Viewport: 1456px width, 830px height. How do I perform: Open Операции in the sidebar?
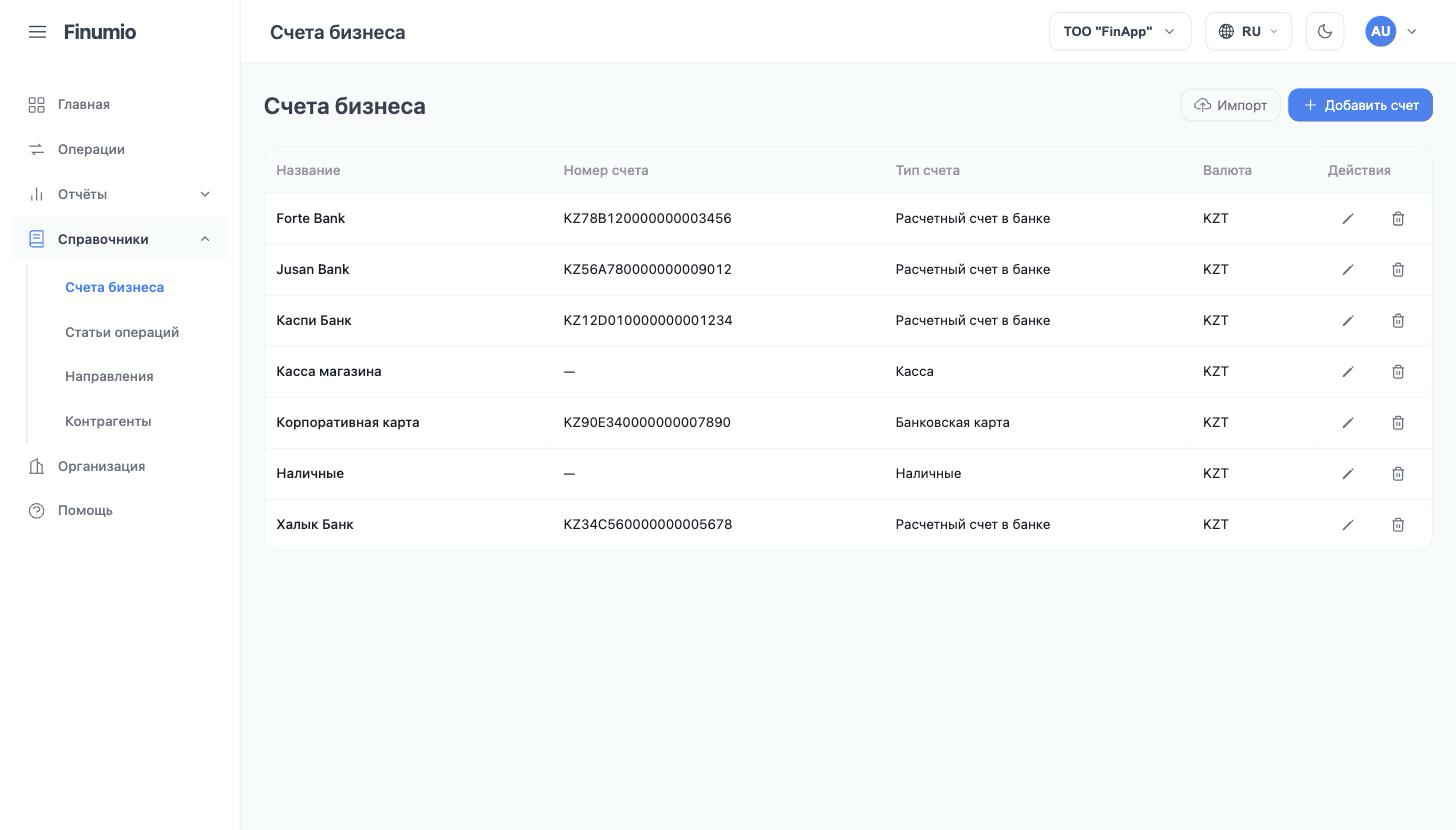[120, 150]
